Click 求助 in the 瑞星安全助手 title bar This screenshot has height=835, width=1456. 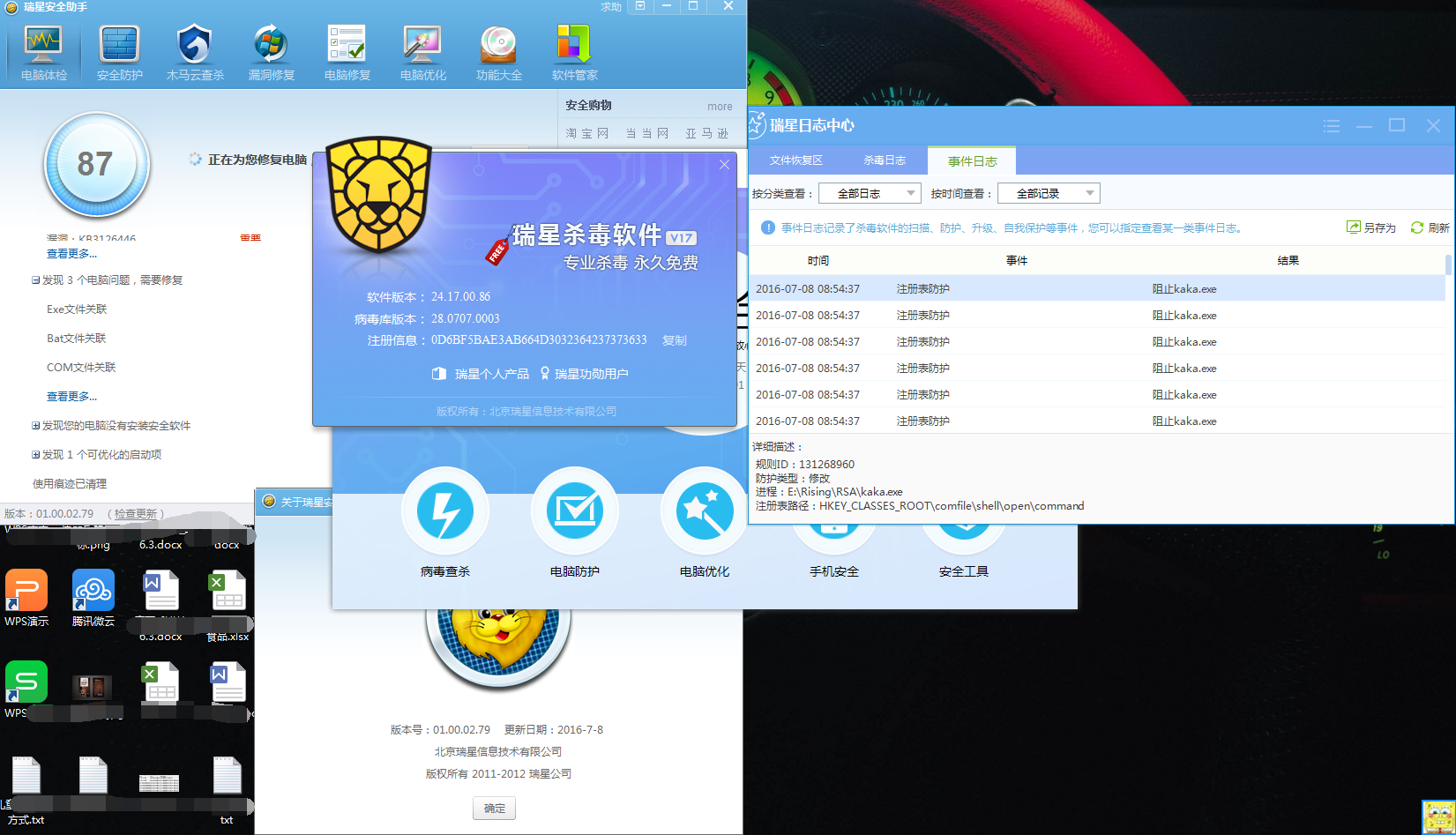(611, 6)
